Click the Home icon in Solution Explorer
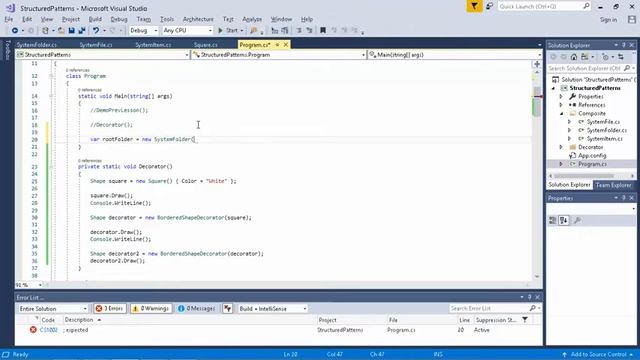Image resolution: width=640 pixels, height=360 pixels. point(574,57)
